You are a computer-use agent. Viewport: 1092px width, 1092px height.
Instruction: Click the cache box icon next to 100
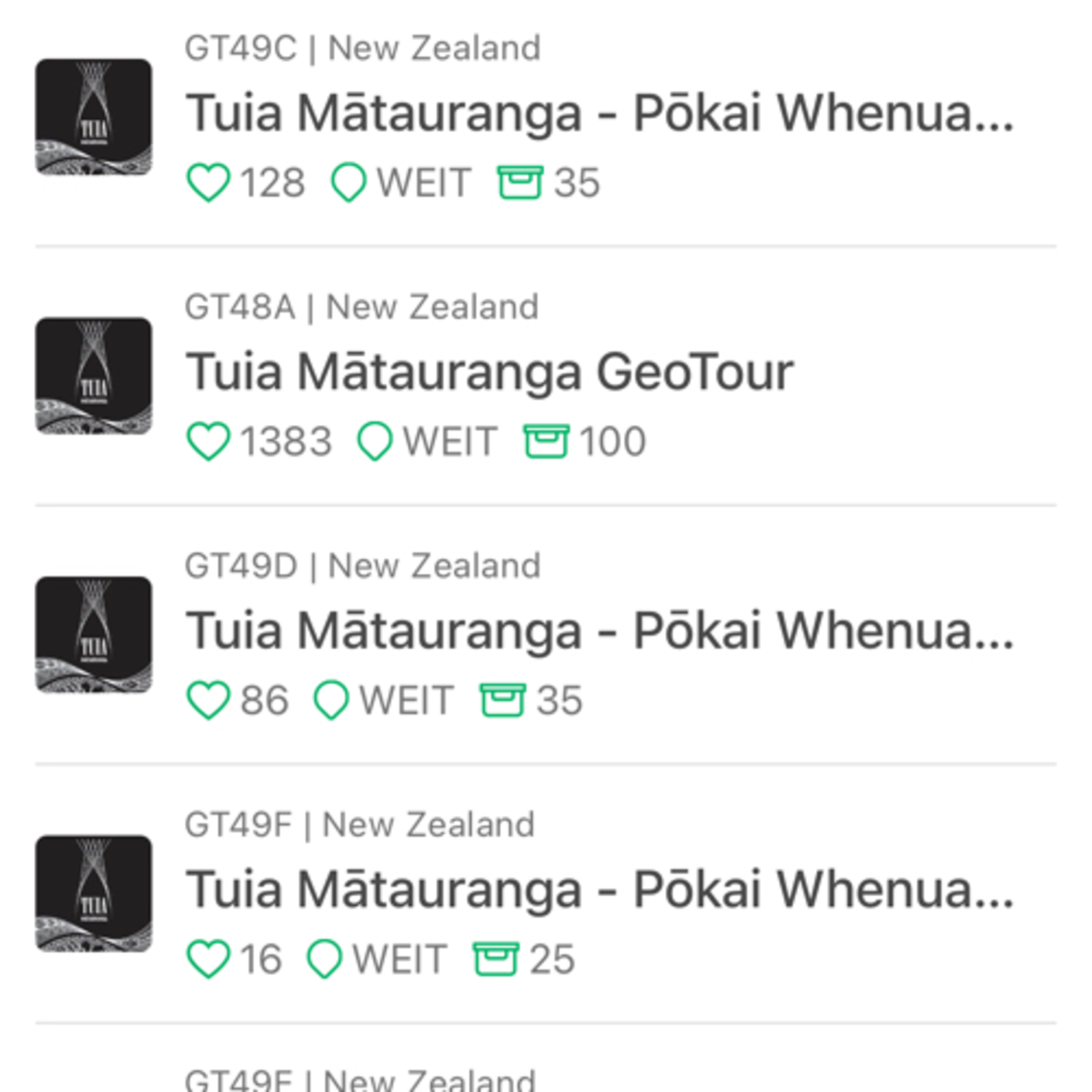(x=546, y=441)
